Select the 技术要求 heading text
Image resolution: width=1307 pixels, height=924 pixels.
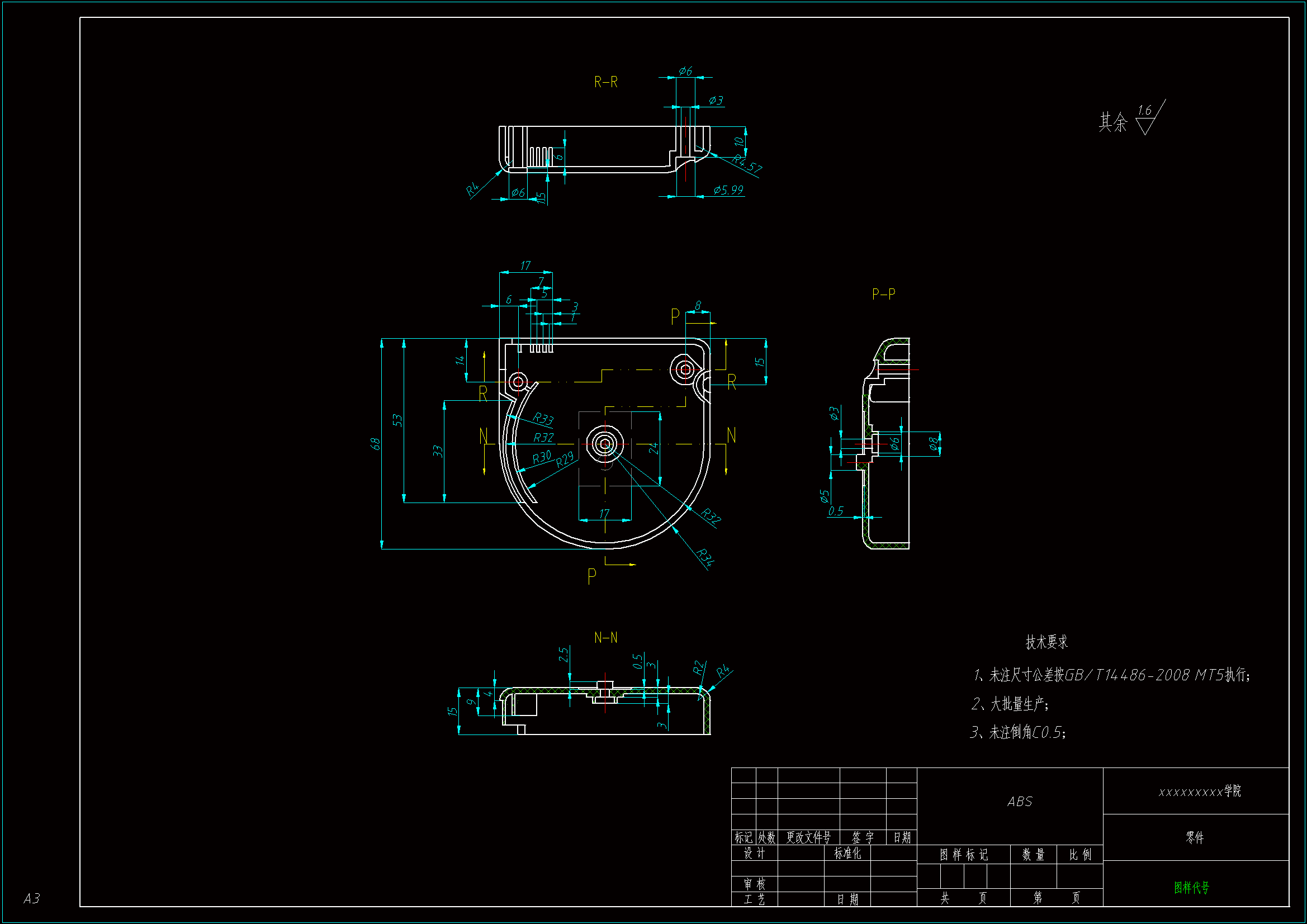1046,642
